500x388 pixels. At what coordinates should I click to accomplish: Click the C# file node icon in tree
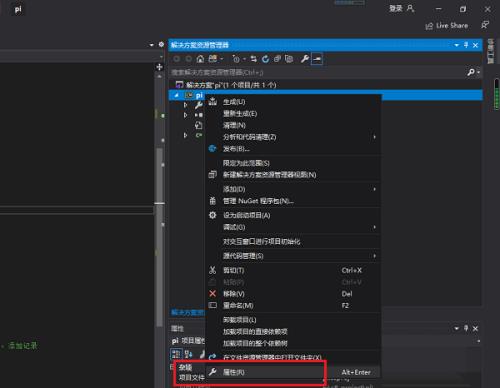(199, 135)
